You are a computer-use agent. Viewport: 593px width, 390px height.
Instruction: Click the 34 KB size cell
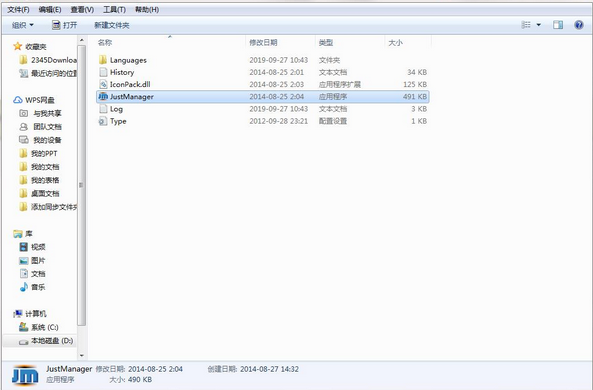coord(417,72)
